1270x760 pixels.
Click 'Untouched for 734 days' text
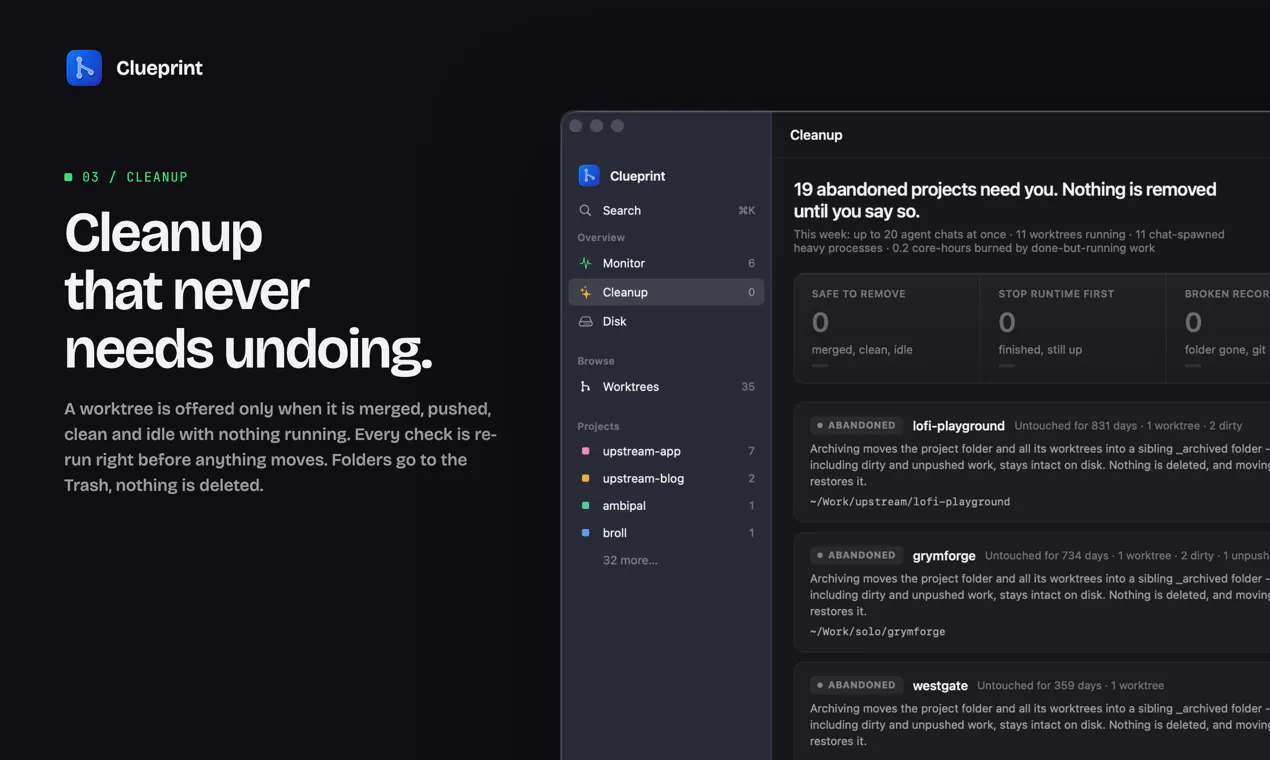click(1047, 556)
